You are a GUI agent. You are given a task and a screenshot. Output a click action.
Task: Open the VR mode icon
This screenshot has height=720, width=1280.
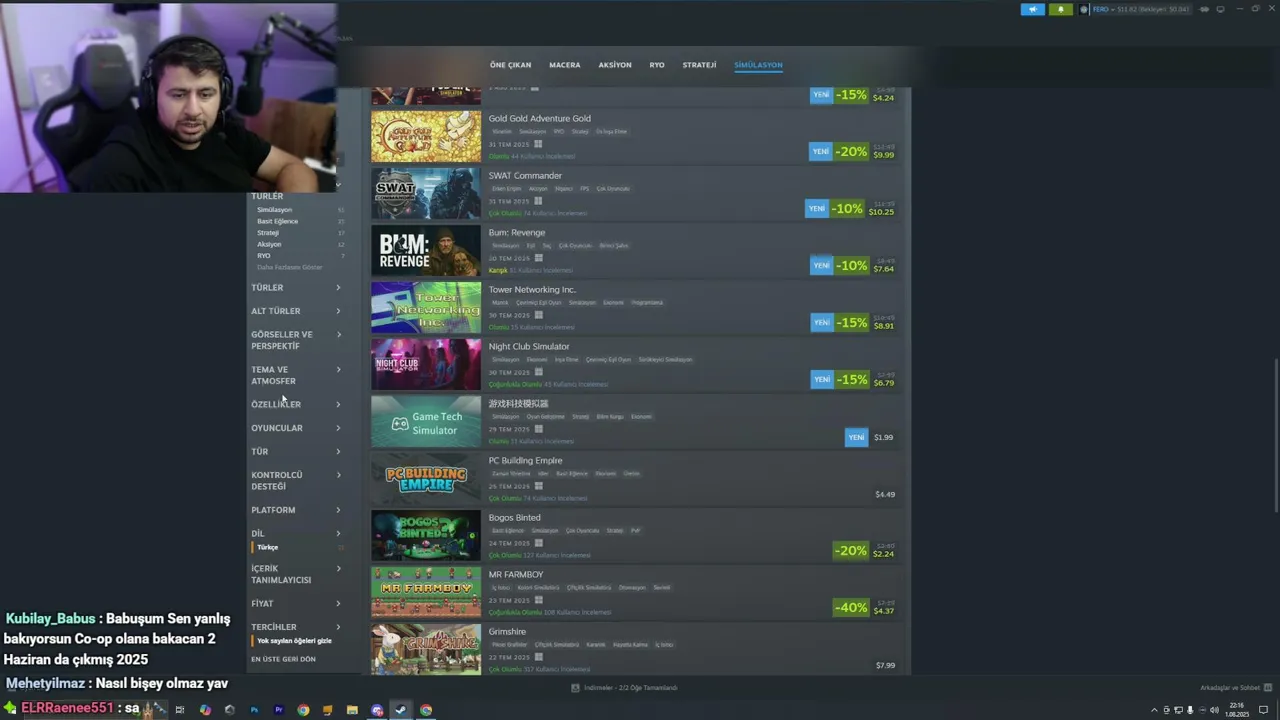tap(1204, 9)
